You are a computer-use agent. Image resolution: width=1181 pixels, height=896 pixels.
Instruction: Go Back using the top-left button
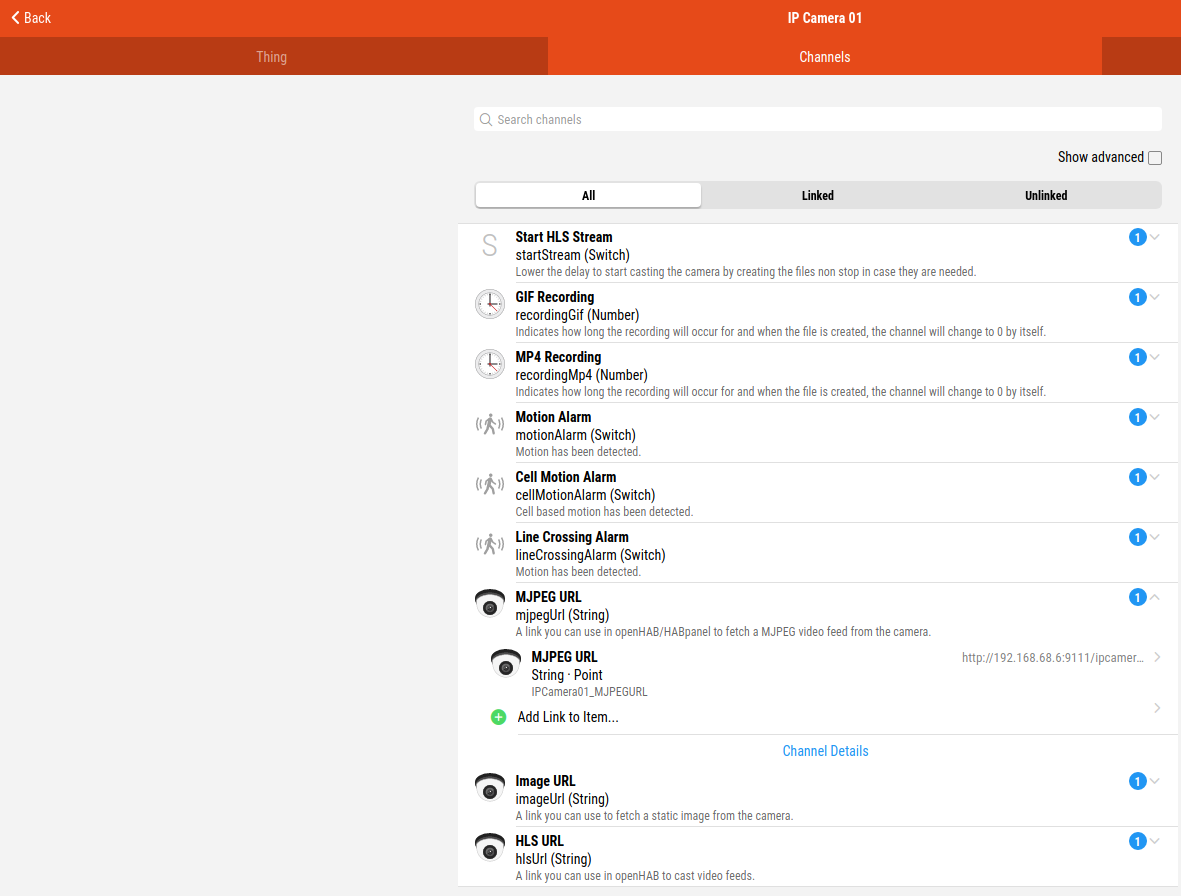tap(31, 18)
